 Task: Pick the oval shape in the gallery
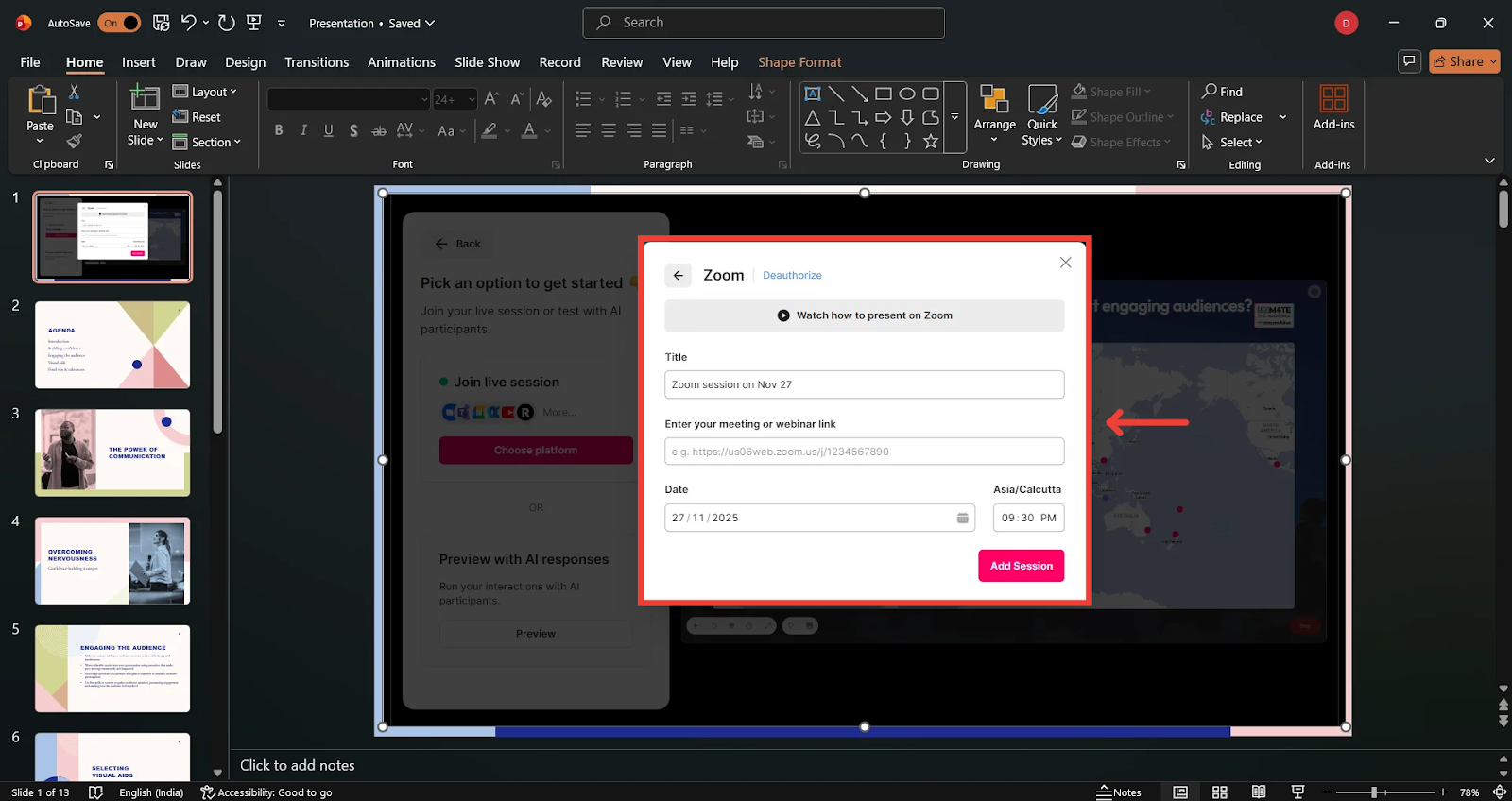[x=907, y=94]
